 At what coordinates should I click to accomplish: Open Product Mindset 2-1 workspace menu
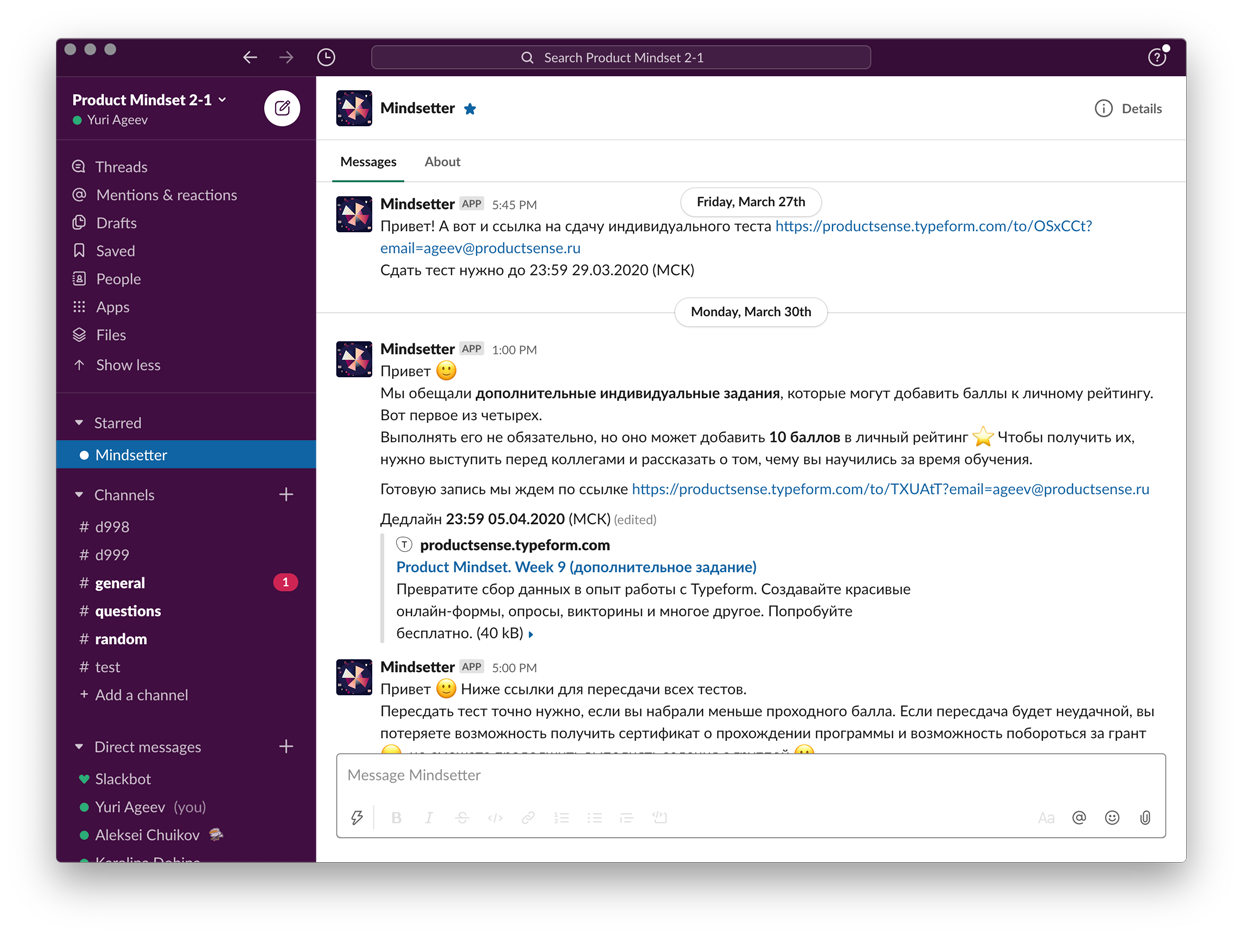pos(150,100)
